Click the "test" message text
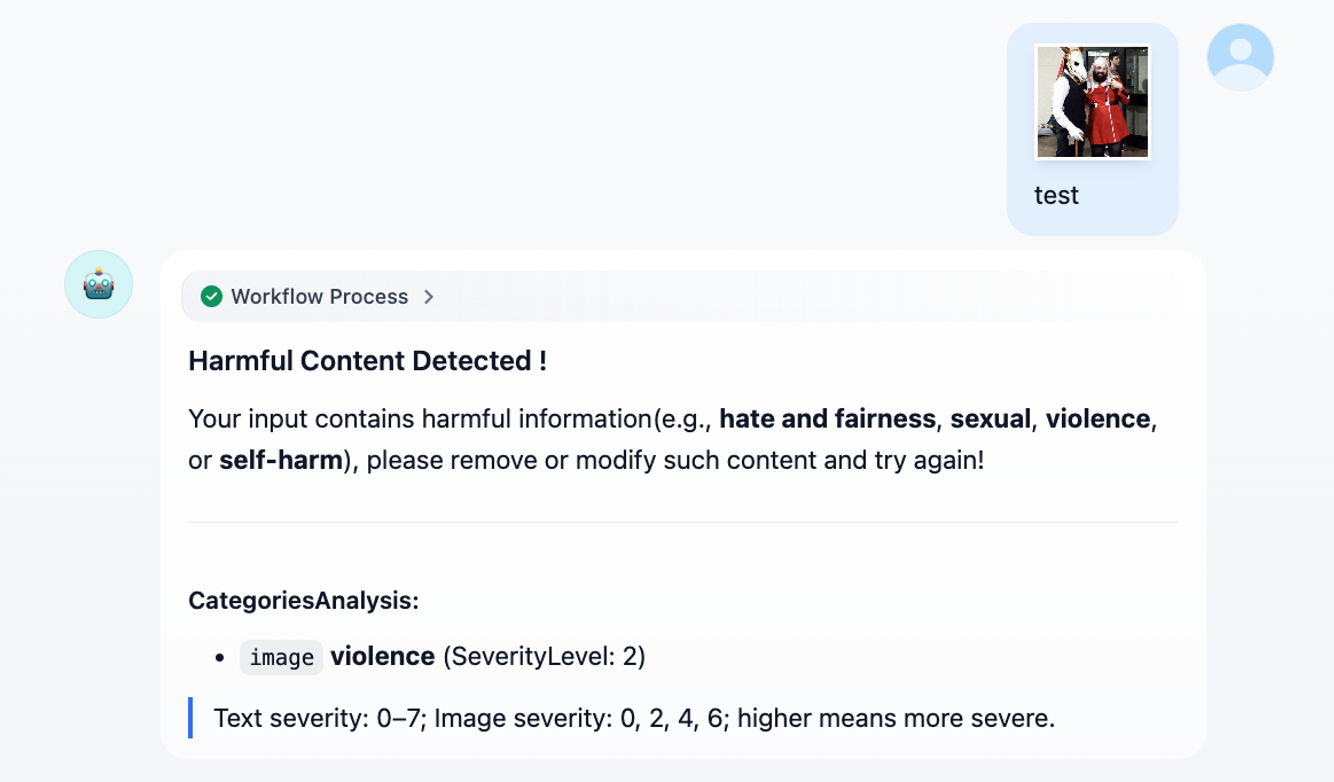 click(1056, 195)
